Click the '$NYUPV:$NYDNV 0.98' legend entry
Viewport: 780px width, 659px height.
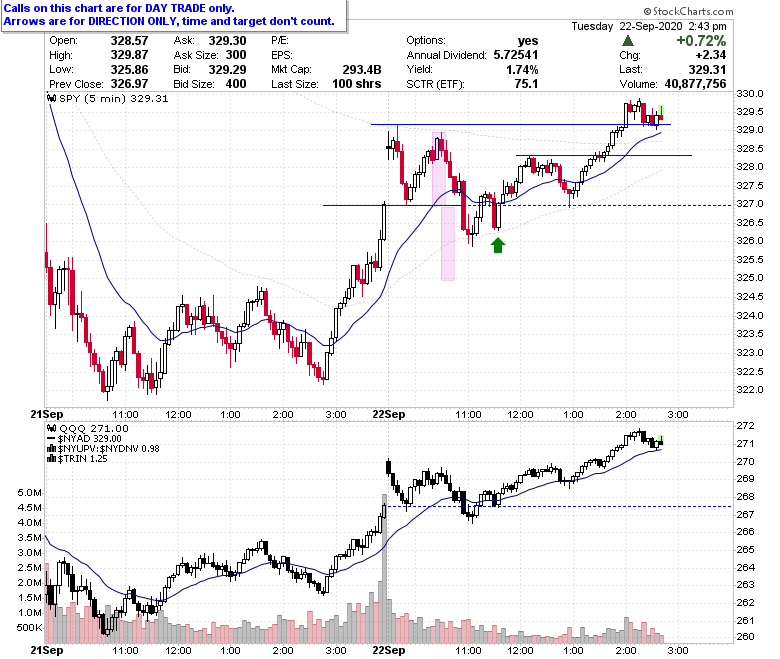108,449
